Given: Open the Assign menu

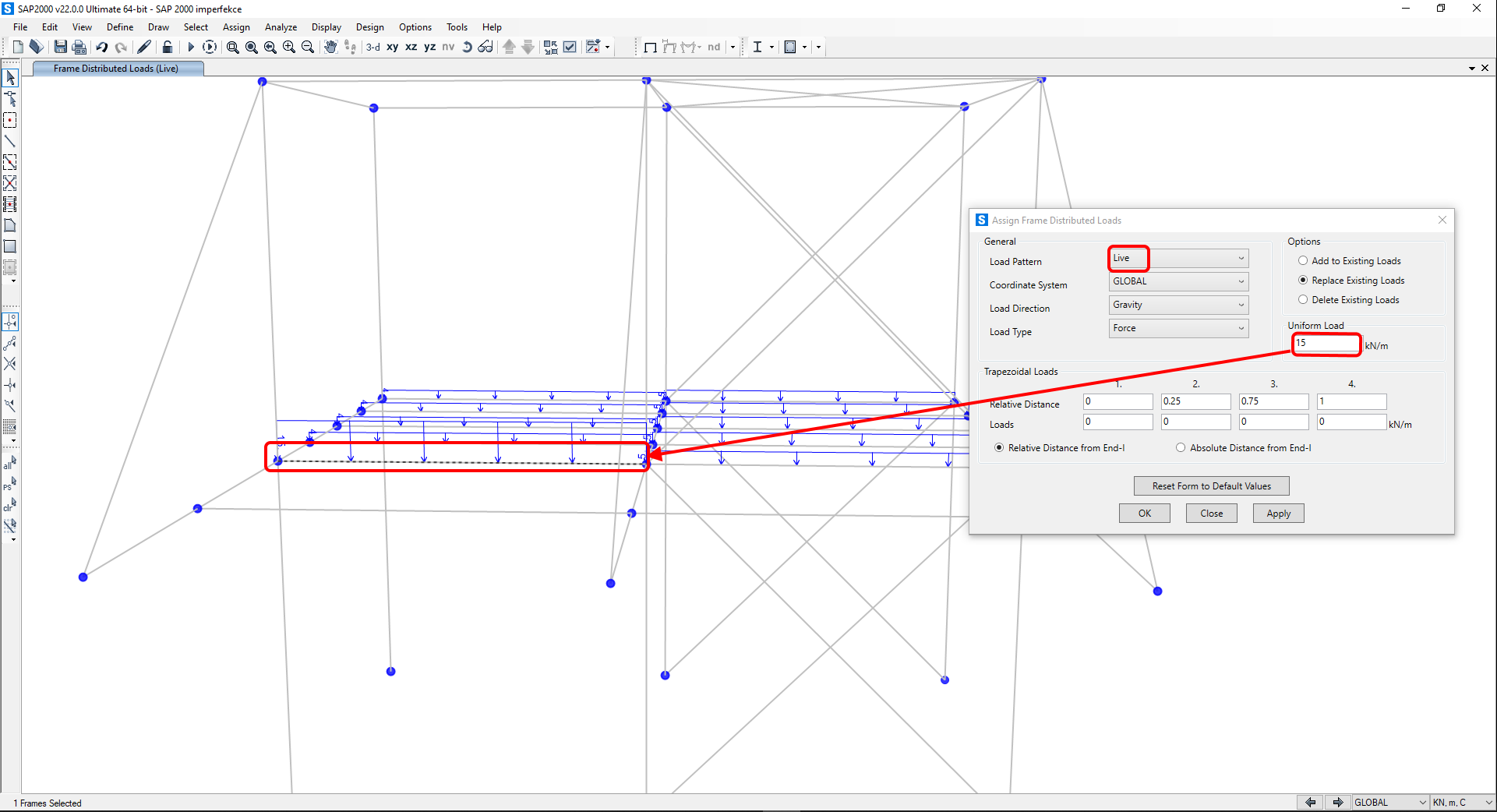Looking at the screenshot, I should (236, 27).
